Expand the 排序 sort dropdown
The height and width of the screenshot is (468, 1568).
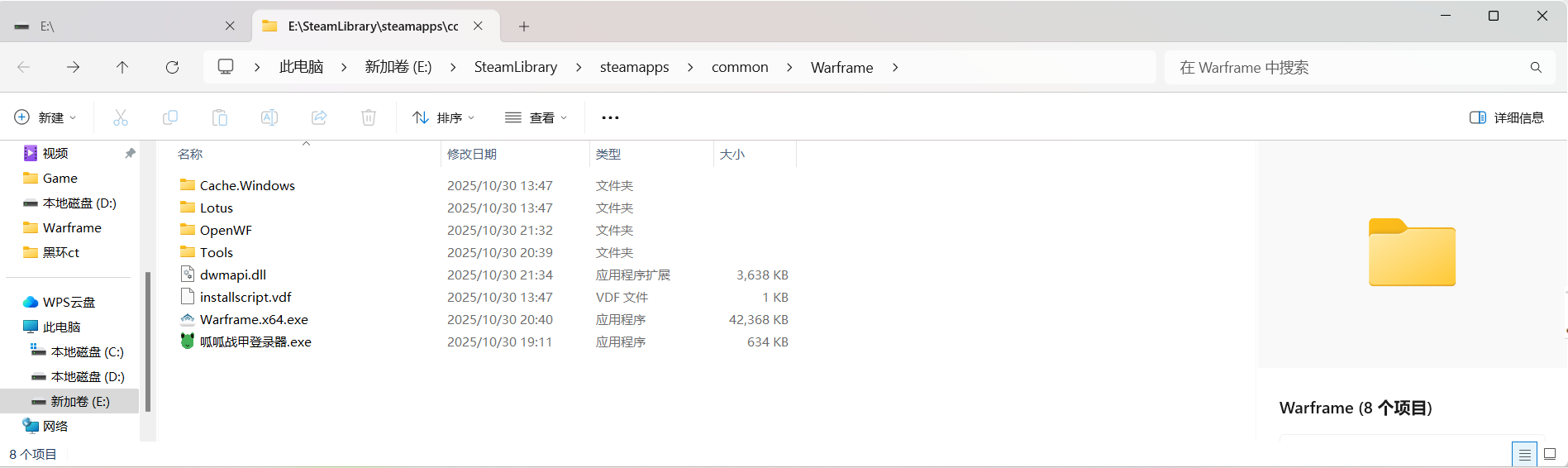point(444,117)
